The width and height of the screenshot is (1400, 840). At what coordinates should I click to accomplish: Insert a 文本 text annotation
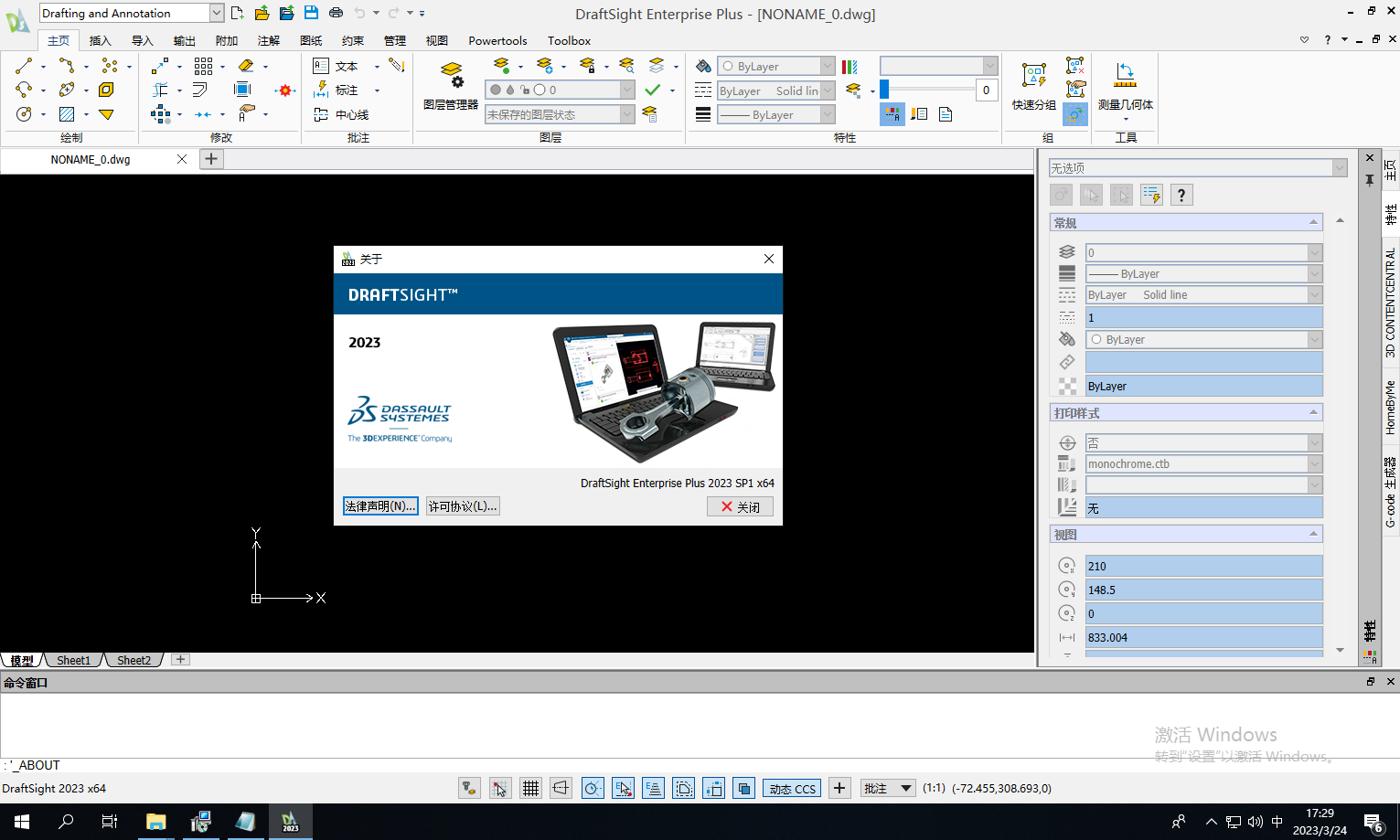336,66
